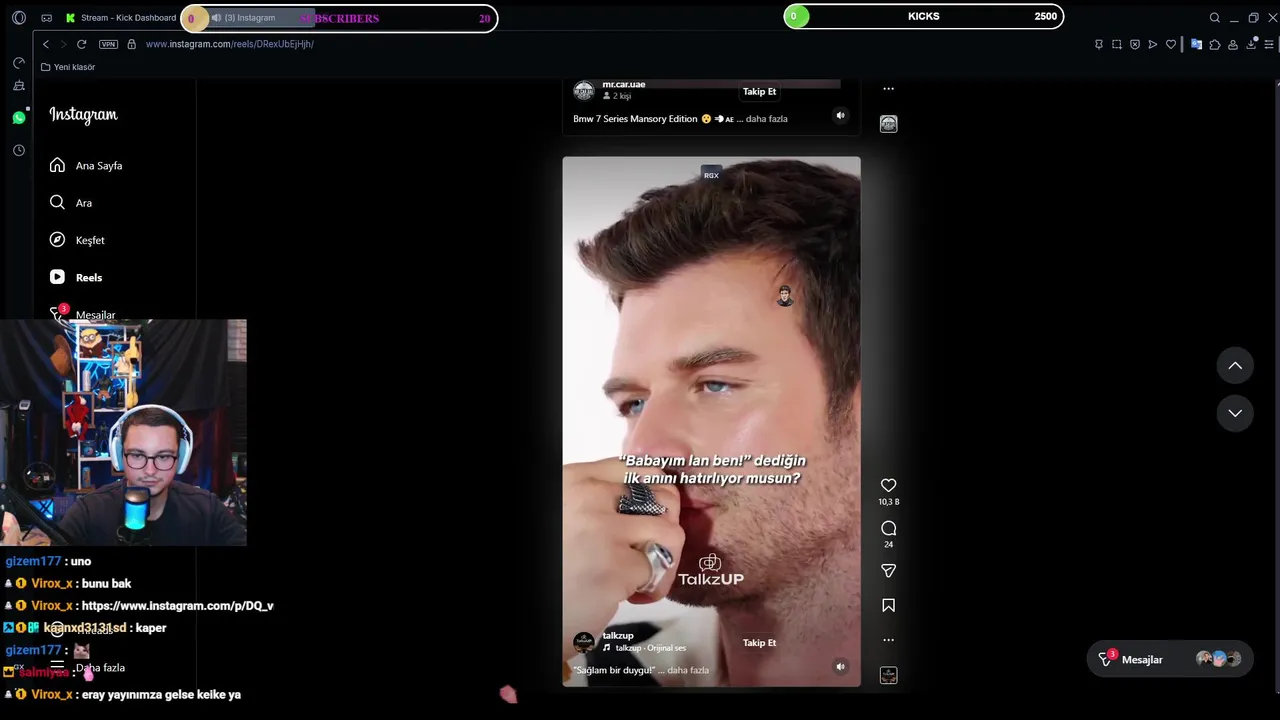1280x720 pixels.
Task: Focus the instagram.com/reels address field
Action: click(x=230, y=44)
